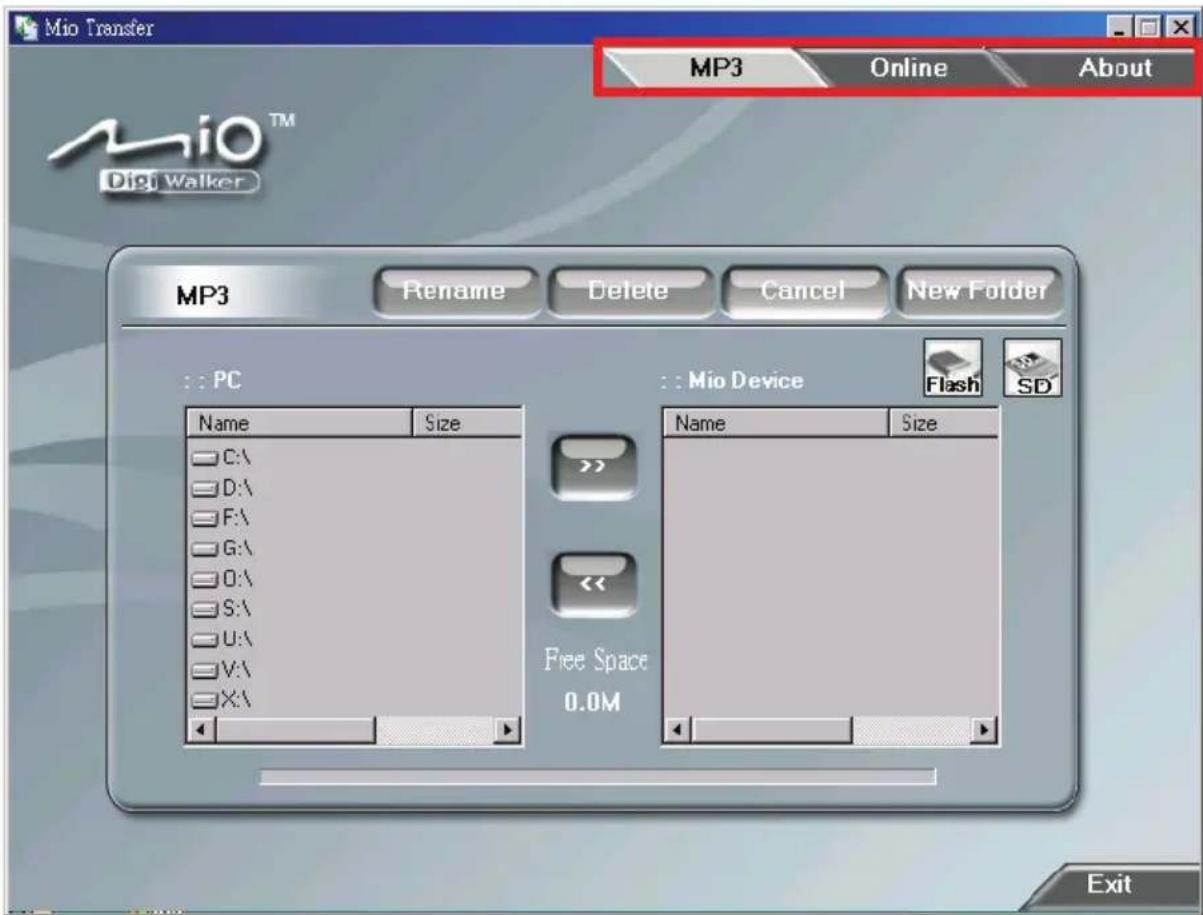Open the Online tab
Screen dimensions: 1203x915
(908, 68)
